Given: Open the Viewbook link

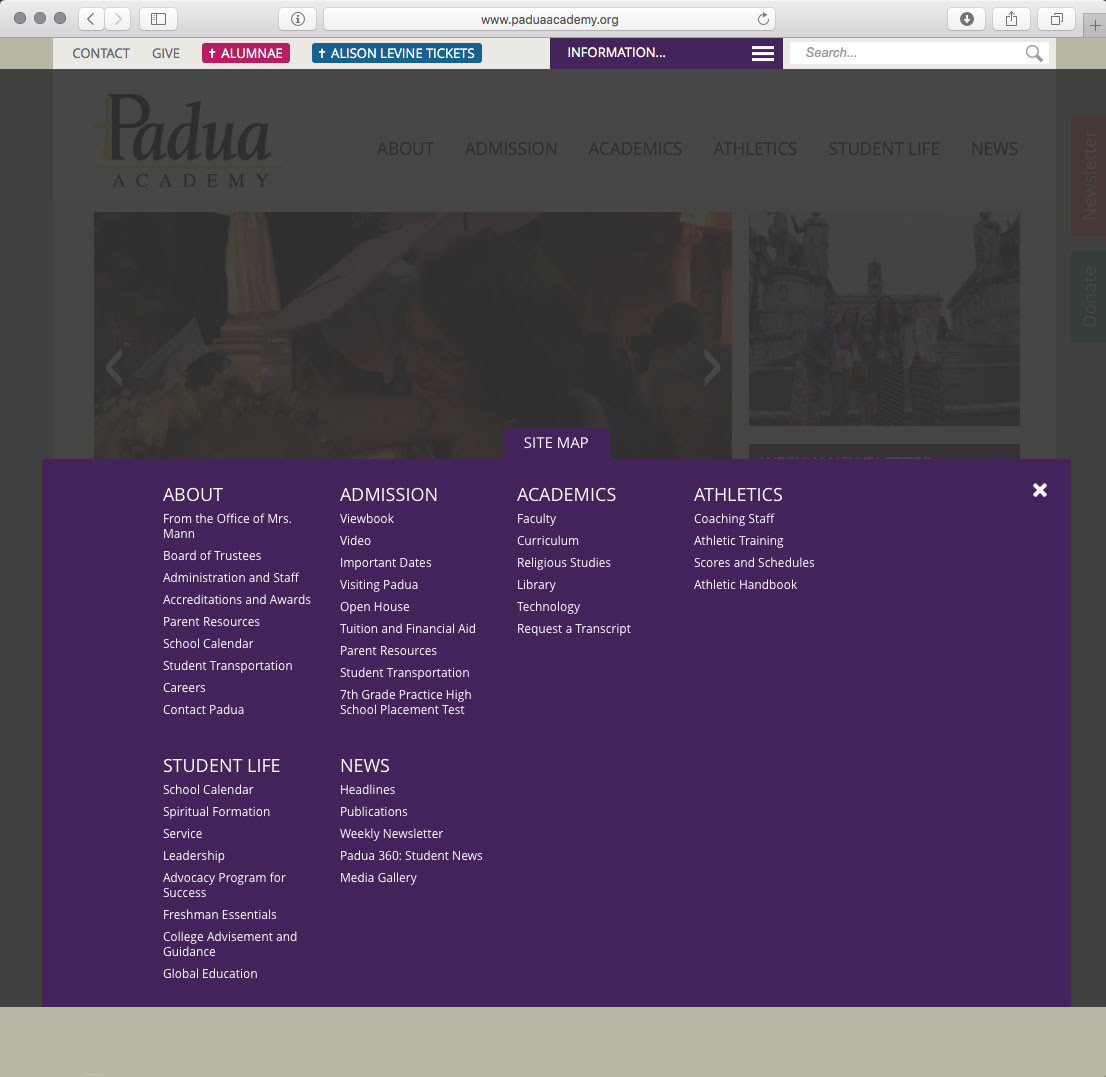Looking at the screenshot, I should tap(367, 518).
